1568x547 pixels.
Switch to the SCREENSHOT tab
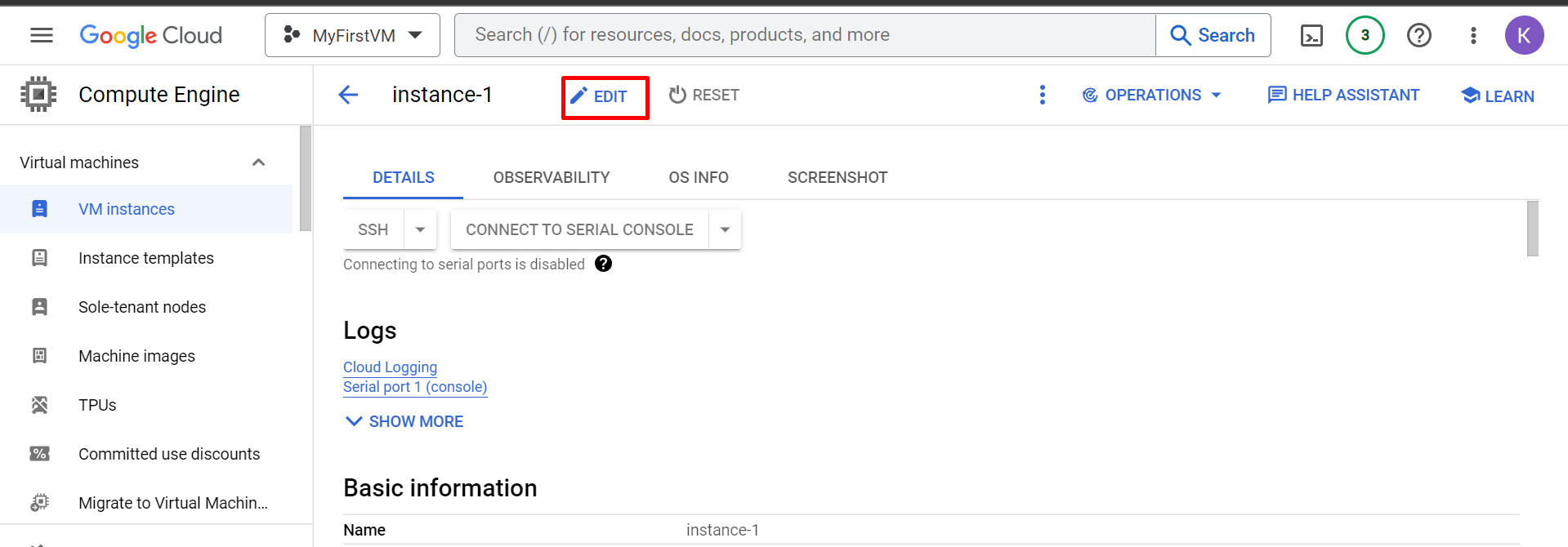click(838, 177)
